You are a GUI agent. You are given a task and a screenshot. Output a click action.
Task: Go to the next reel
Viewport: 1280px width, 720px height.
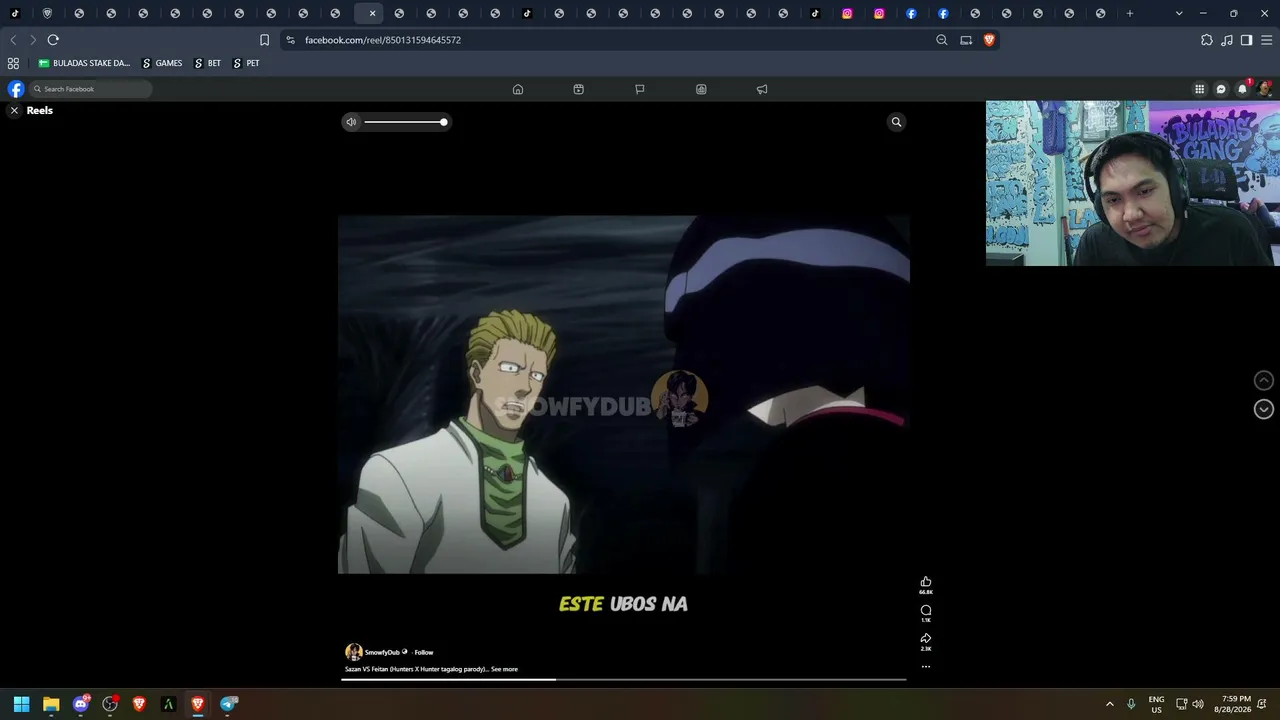pos(1264,409)
